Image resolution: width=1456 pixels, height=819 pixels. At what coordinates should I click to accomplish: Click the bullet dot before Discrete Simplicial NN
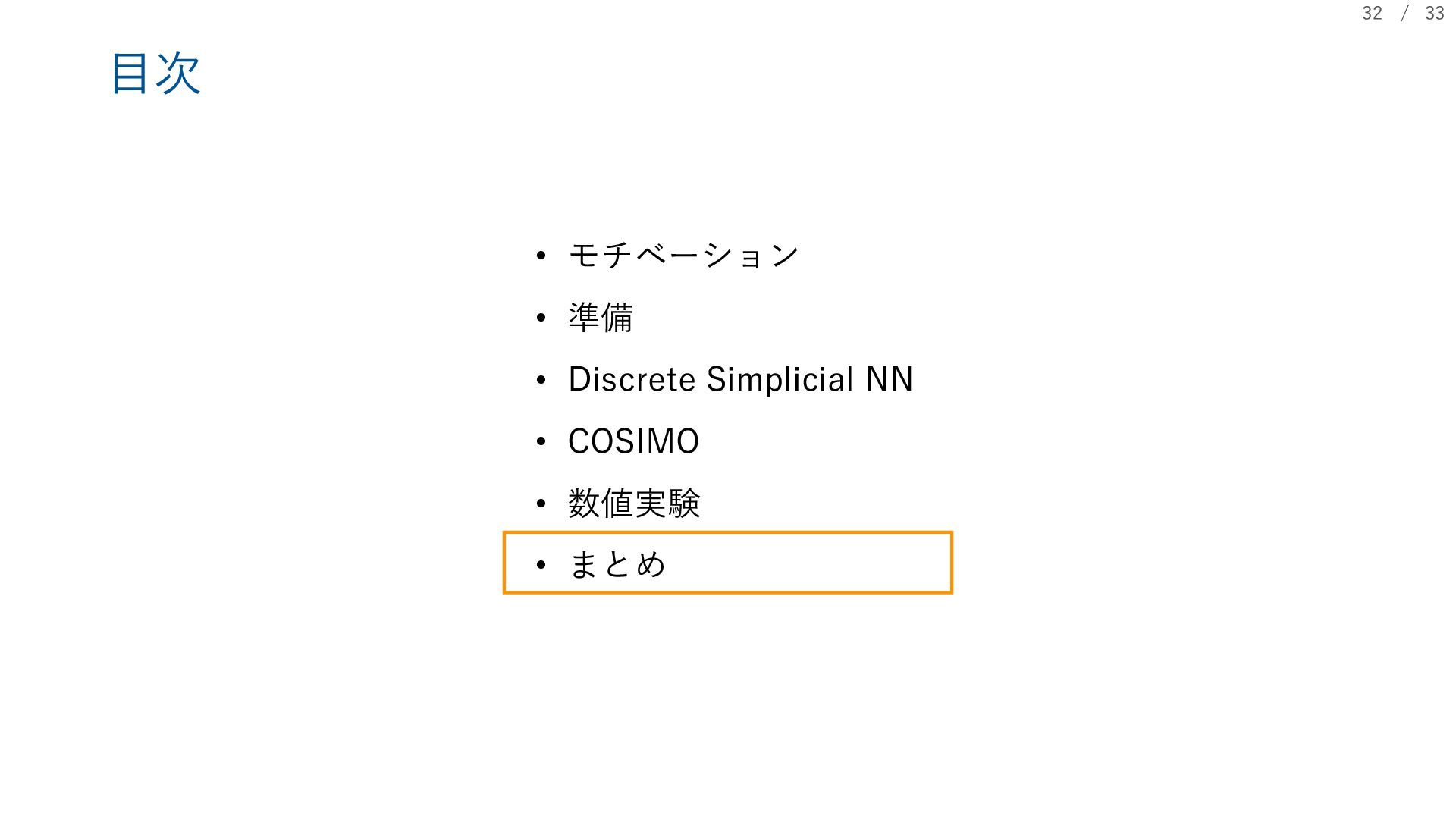tap(541, 380)
